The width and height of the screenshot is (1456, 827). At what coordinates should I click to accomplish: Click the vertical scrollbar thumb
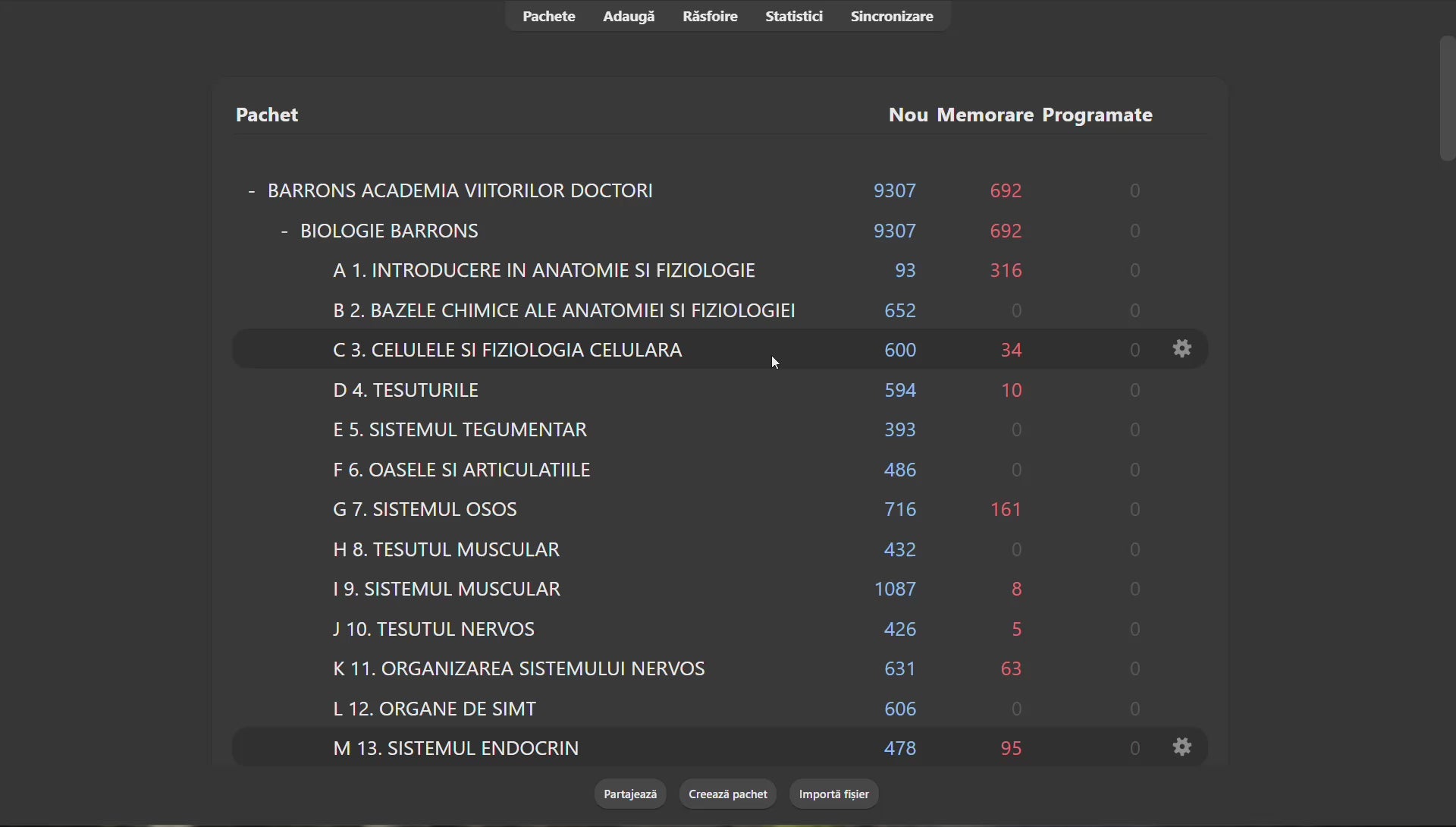(1447, 99)
